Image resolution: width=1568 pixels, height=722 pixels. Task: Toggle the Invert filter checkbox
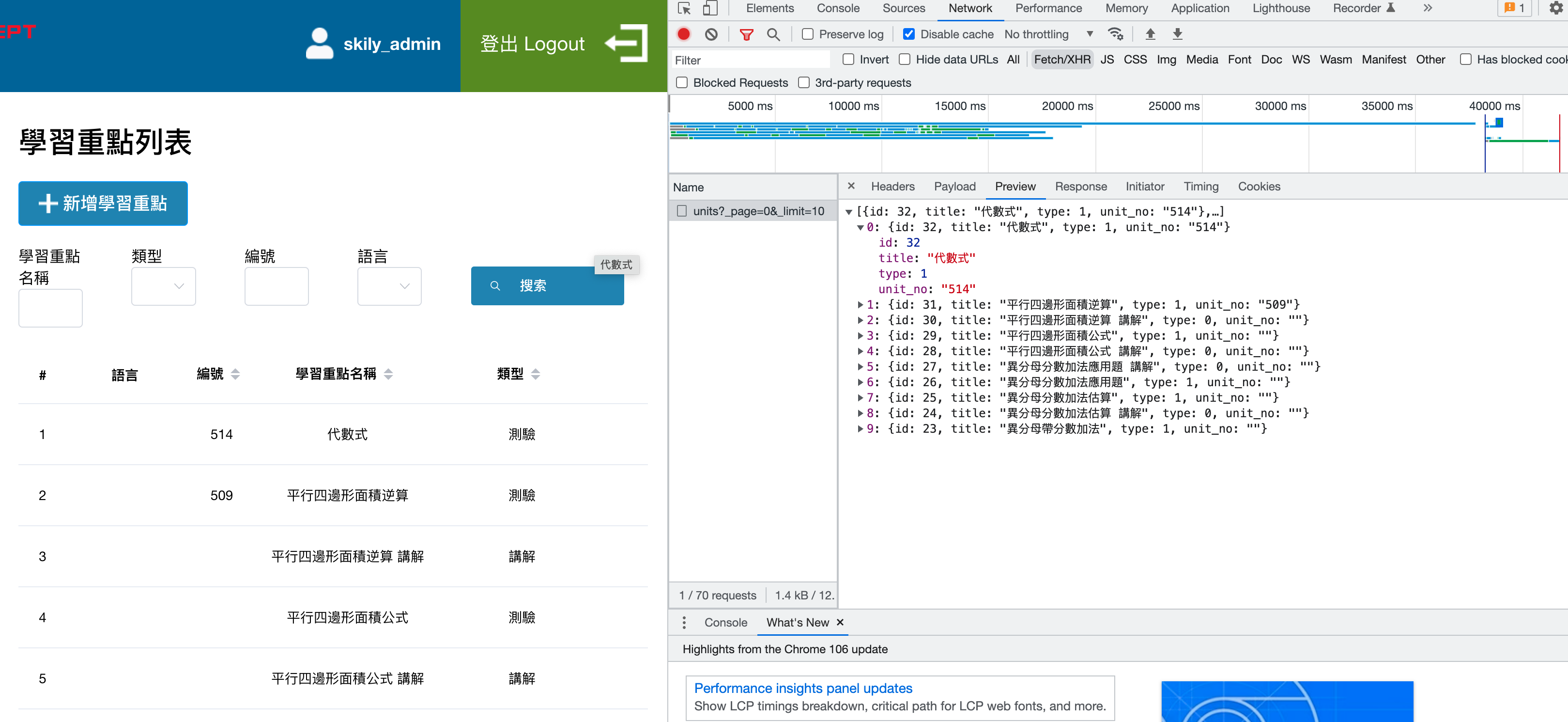pos(848,59)
